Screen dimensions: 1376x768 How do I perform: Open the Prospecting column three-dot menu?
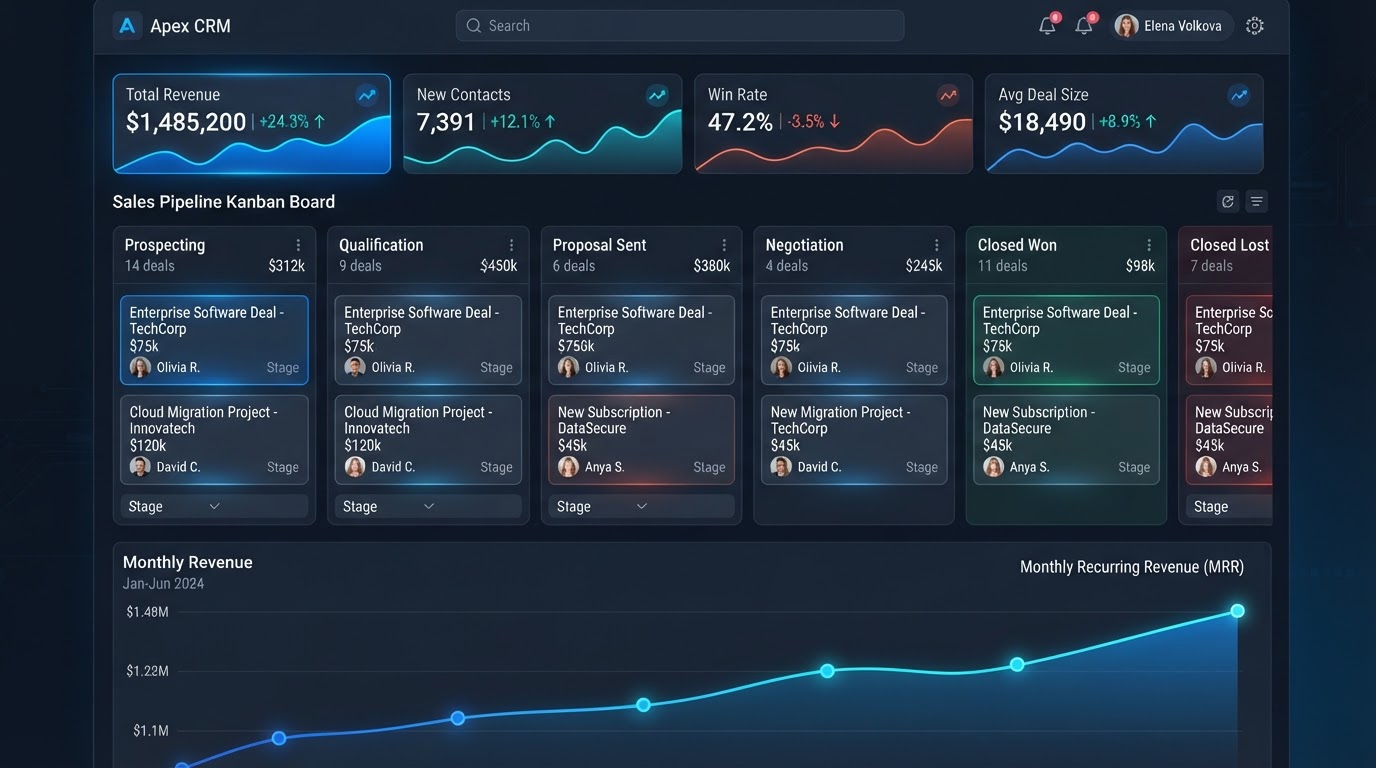298,245
